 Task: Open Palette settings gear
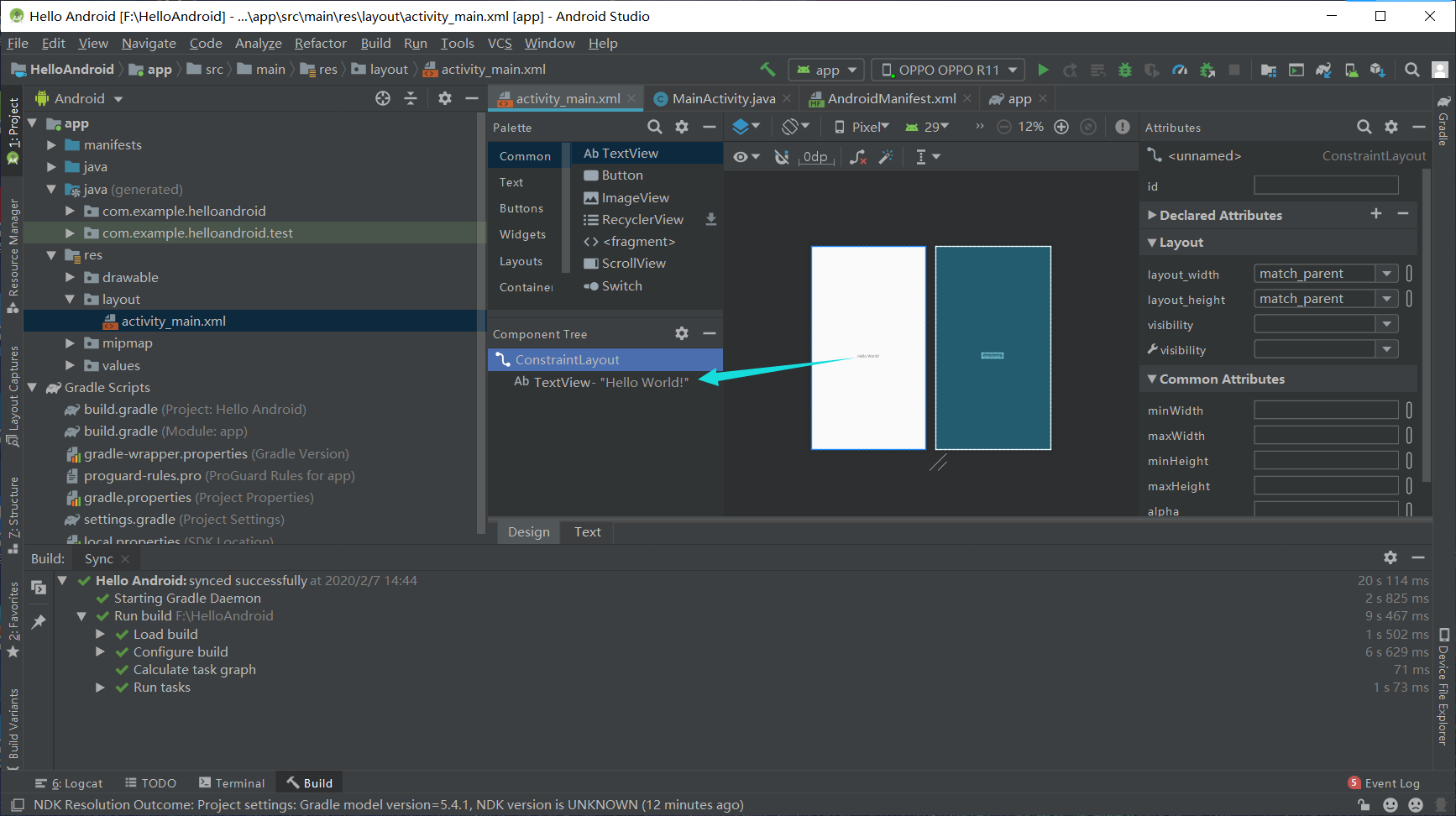(682, 127)
